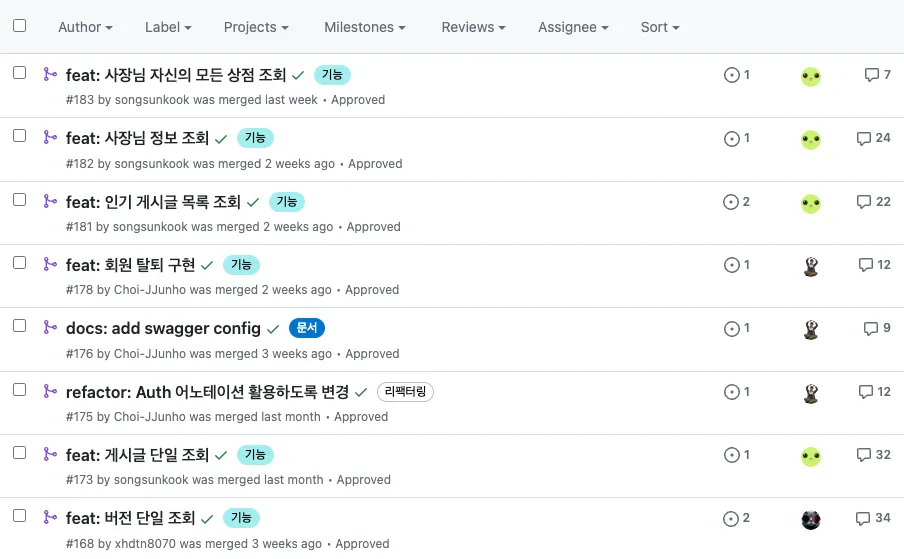
Task: Expand the Label filter dropdown
Action: (168, 27)
